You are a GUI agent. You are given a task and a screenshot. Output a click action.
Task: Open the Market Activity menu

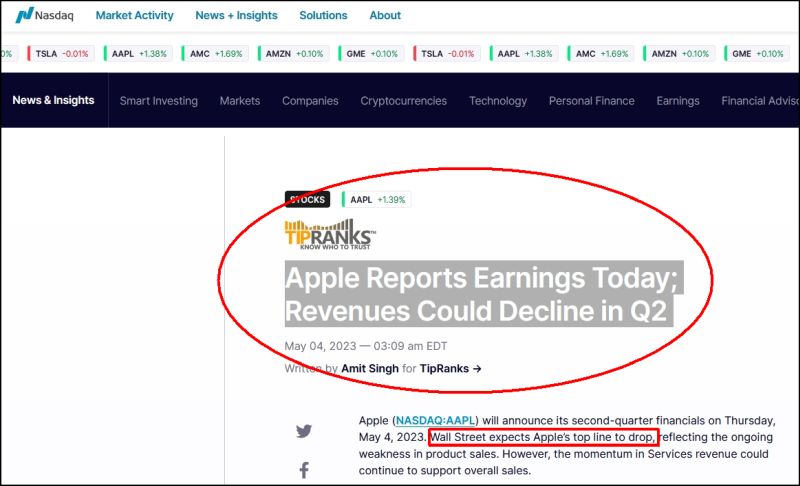(x=134, y=16)
